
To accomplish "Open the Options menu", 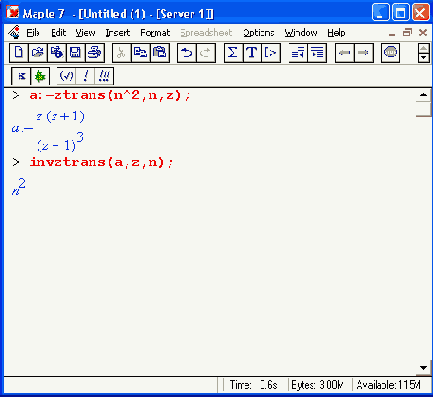I will [259, 33].
